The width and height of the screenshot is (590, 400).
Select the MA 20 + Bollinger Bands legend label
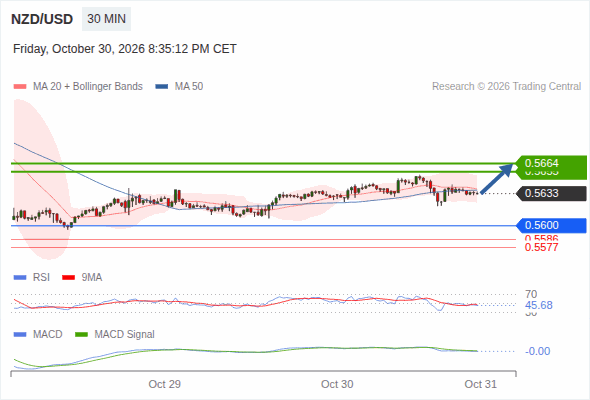[88, 87]
